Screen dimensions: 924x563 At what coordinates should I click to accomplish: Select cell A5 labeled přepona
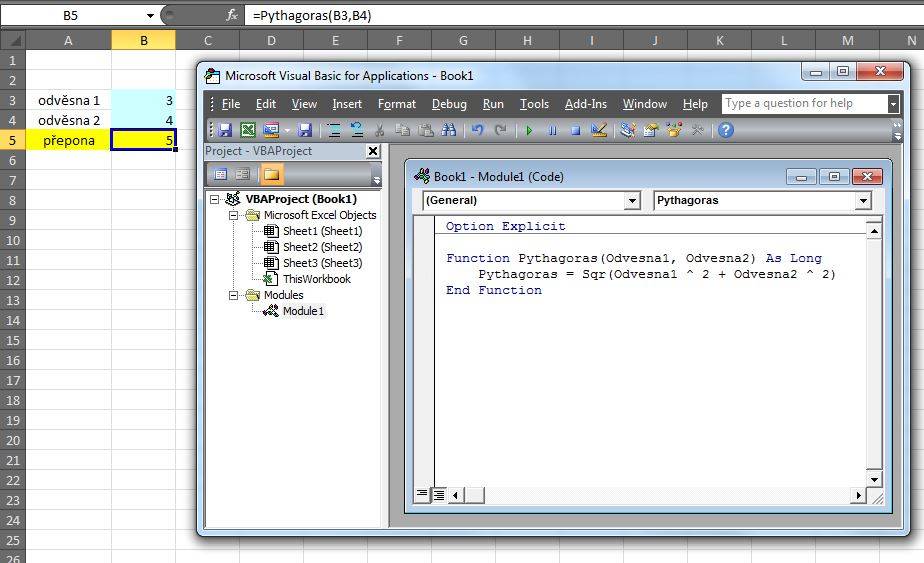(68, 140)
